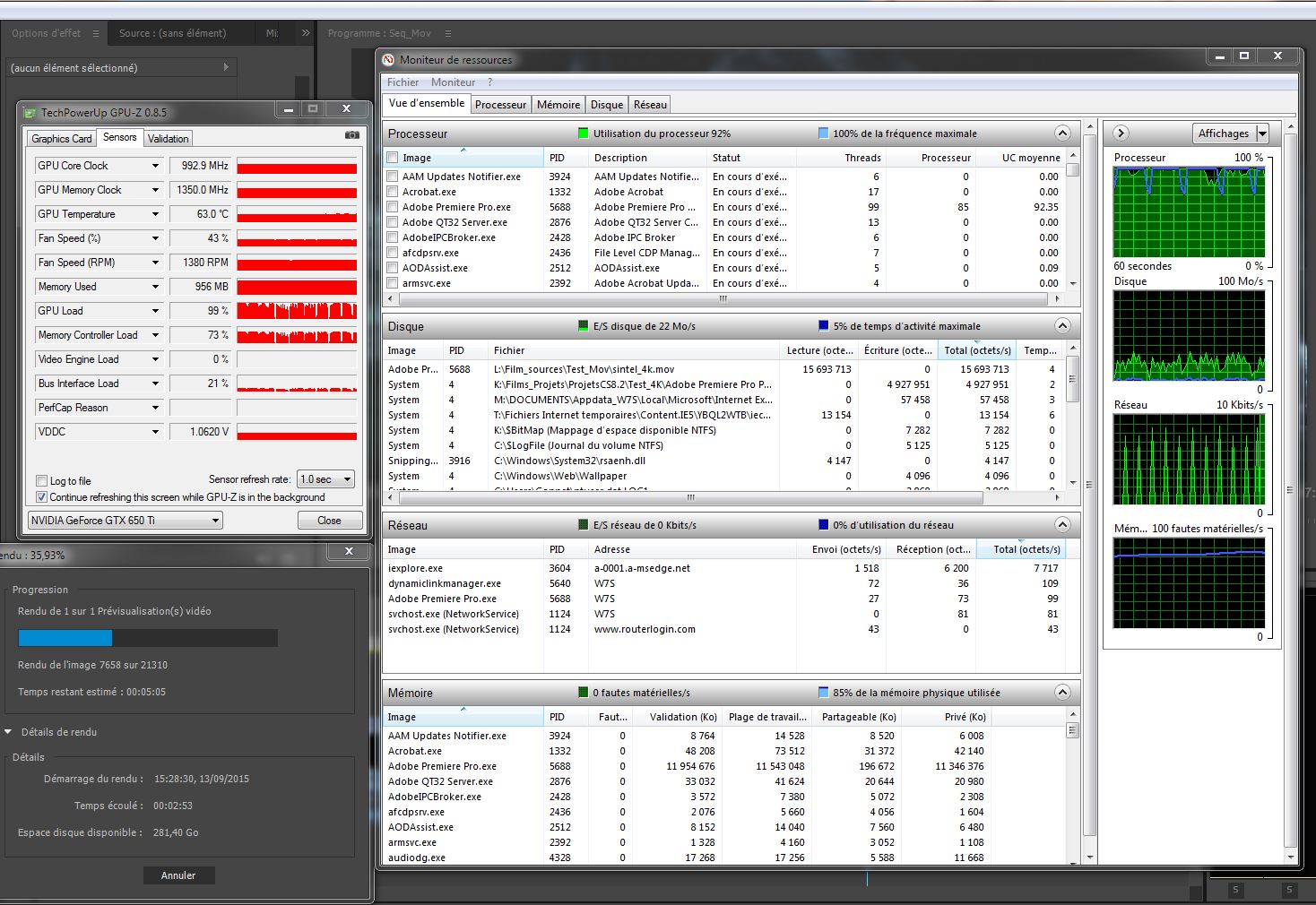The image size is (1316, 905).
Task: Open VDDC sensor dropdown
Action: click(155, 432)
